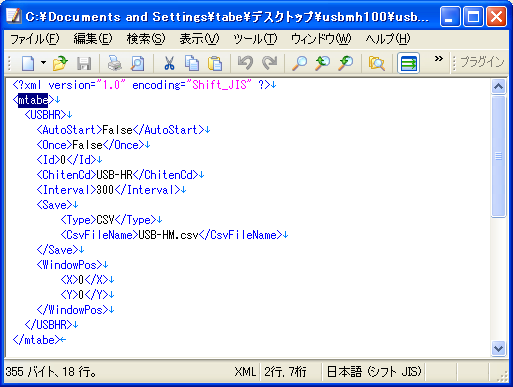This screenshot has width=513, height=387.
Task: Click the xml version declaration line
Action: [144, 85]
